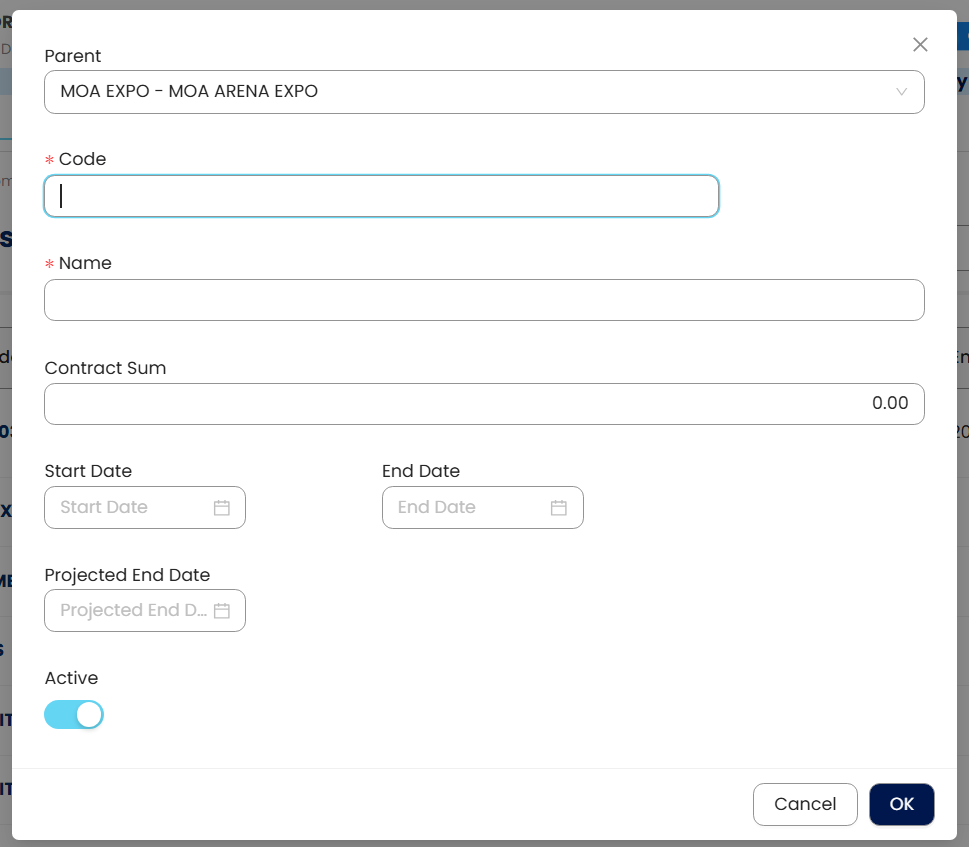The image size is (969, 847).
Task: Click the Code field label
Action: pyautogui.click(x=82, y=159)
